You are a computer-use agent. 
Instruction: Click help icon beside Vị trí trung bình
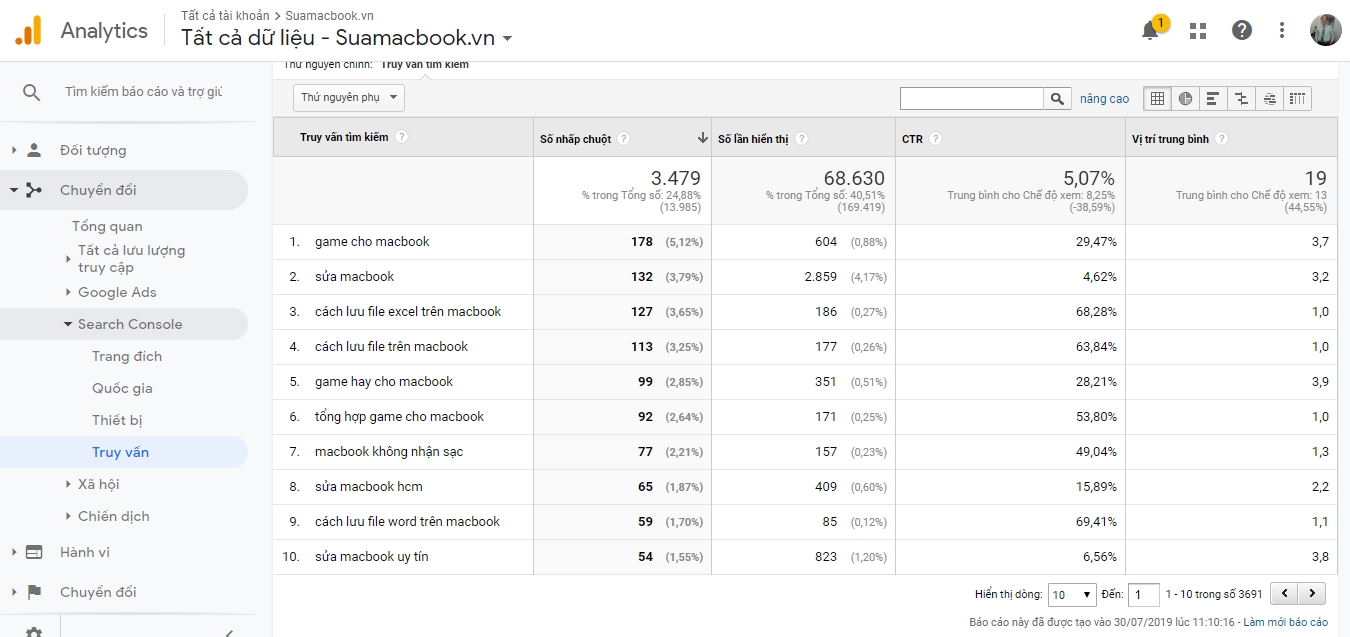click(1222, 139)
